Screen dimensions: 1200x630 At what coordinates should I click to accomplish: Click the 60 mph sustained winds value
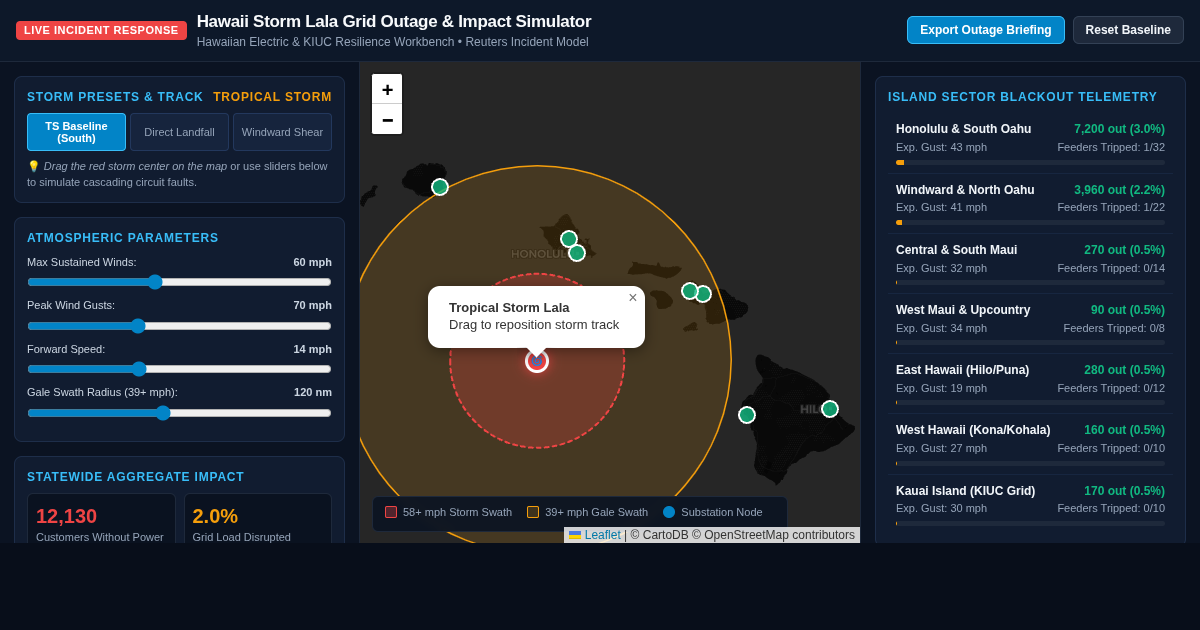point(312,262)
